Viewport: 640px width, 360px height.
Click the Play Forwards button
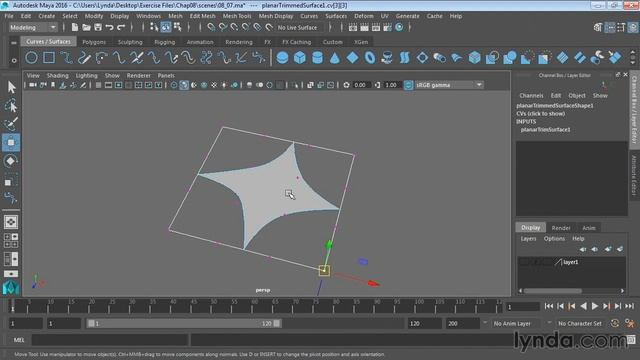point(595,306)
